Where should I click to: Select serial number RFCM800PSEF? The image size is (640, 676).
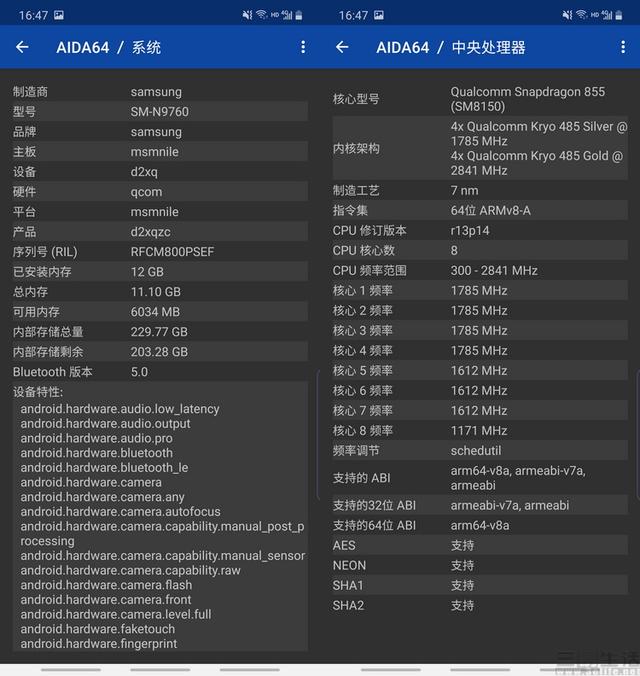tap(173, 252)
